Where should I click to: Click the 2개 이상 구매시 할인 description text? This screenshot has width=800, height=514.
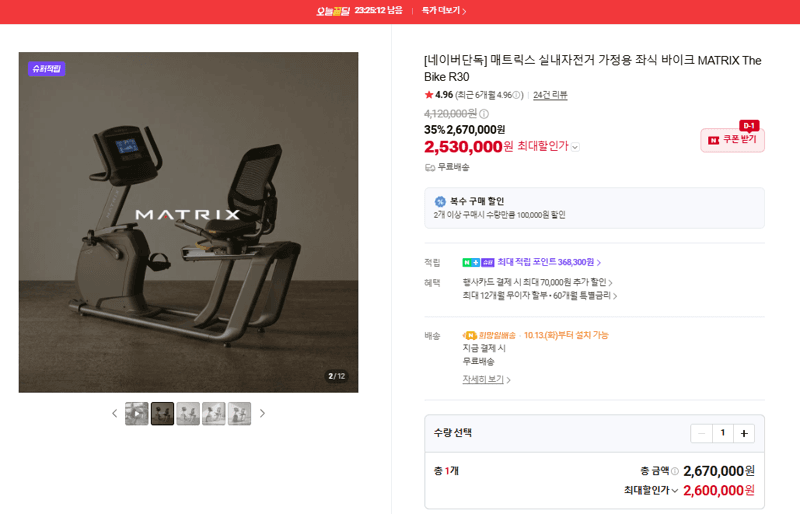[499, 215]
